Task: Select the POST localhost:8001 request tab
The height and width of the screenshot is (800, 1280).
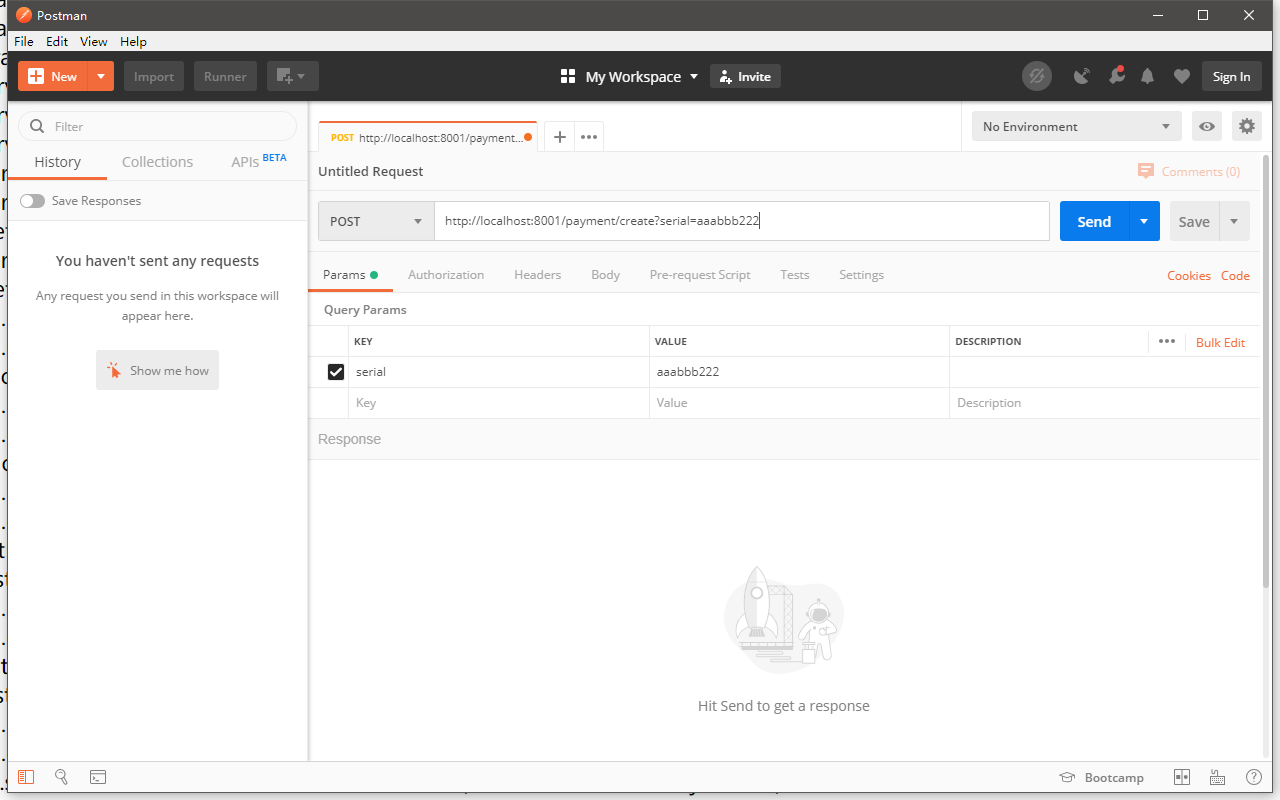Action: click(427, 137)
